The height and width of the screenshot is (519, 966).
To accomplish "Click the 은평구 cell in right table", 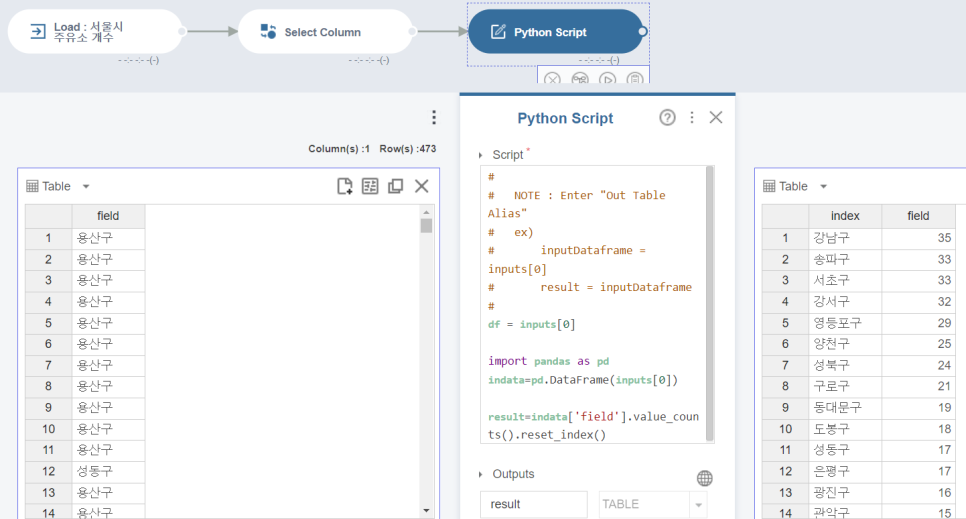I will click(845, 472).
